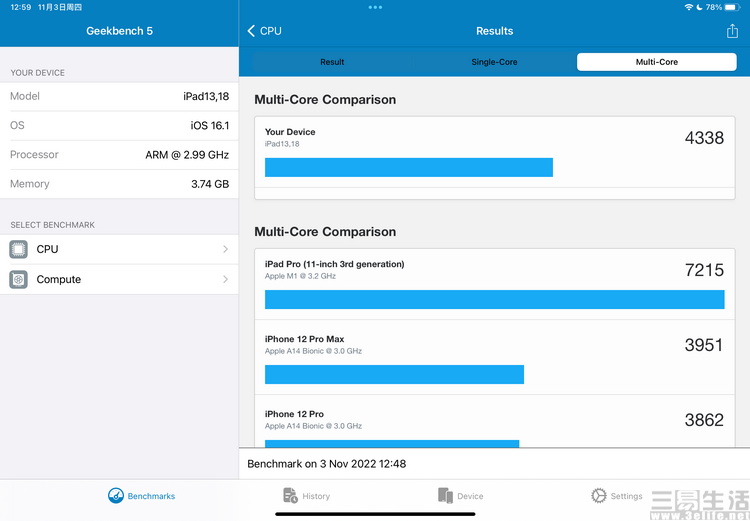Tap Your Device score 4338
Viewport: 750px width, 521px height.
[704, 138]
